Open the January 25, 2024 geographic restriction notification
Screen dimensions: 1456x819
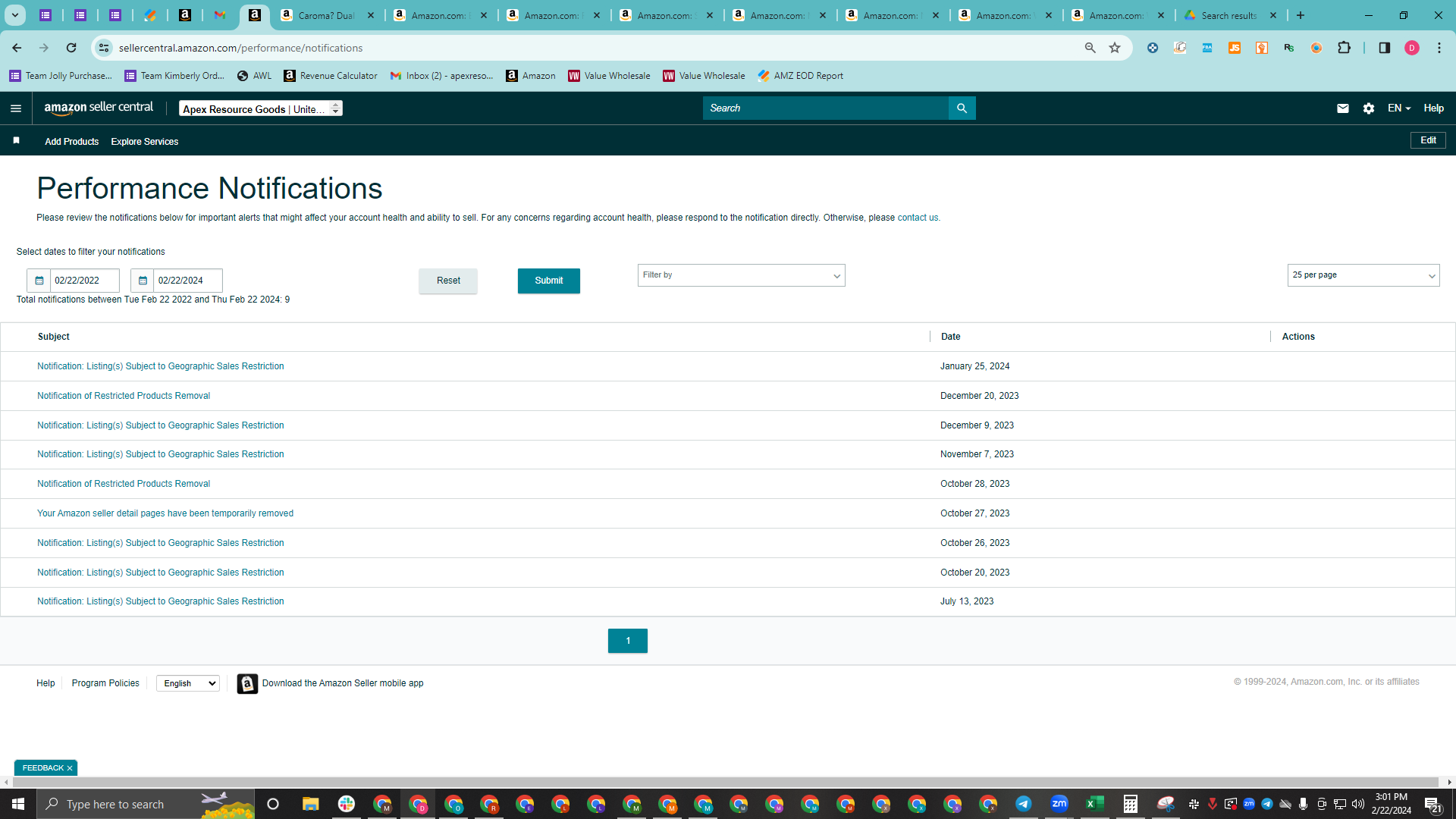161,366
